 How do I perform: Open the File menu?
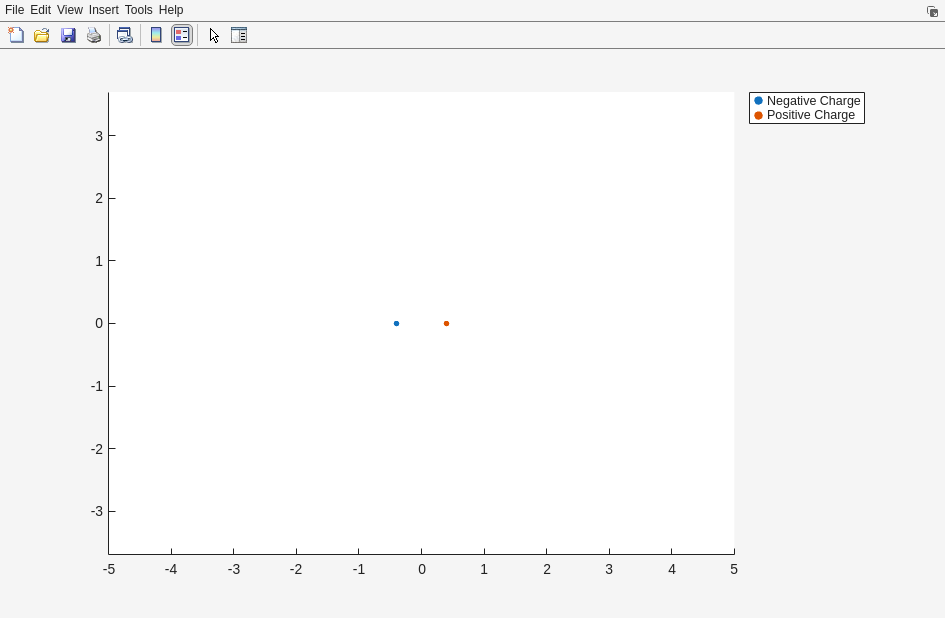pyautogui.click(x=14, y=10)
